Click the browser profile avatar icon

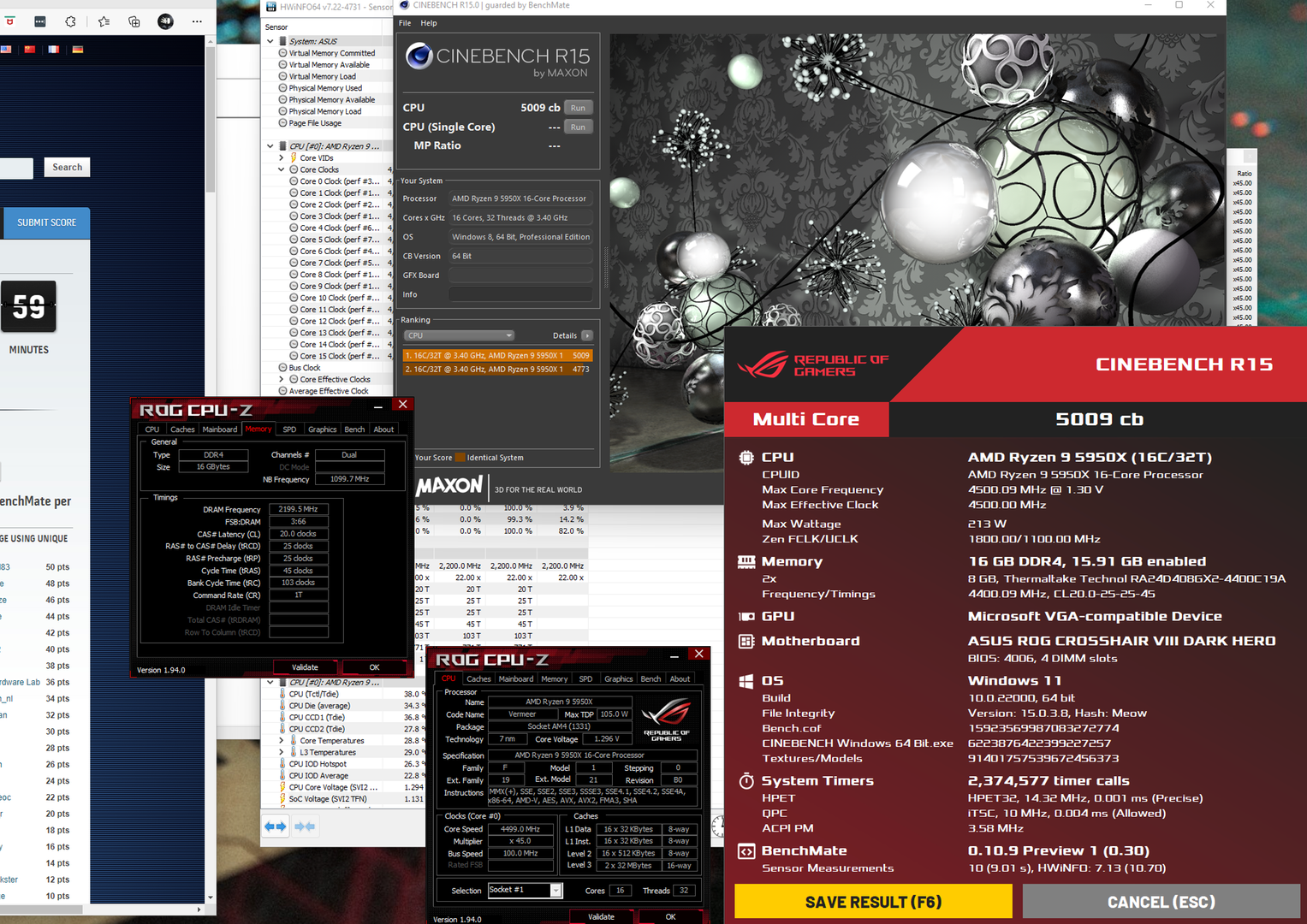coord(166,21)
